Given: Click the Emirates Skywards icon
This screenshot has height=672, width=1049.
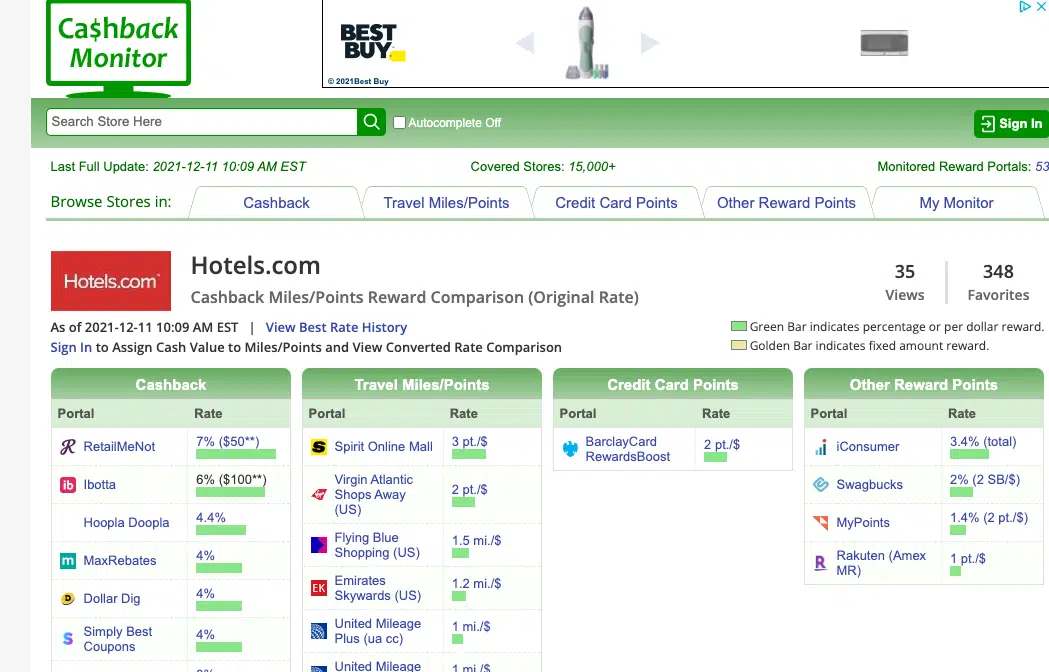Looking at the screenshot, I should (x=319, y=588).
